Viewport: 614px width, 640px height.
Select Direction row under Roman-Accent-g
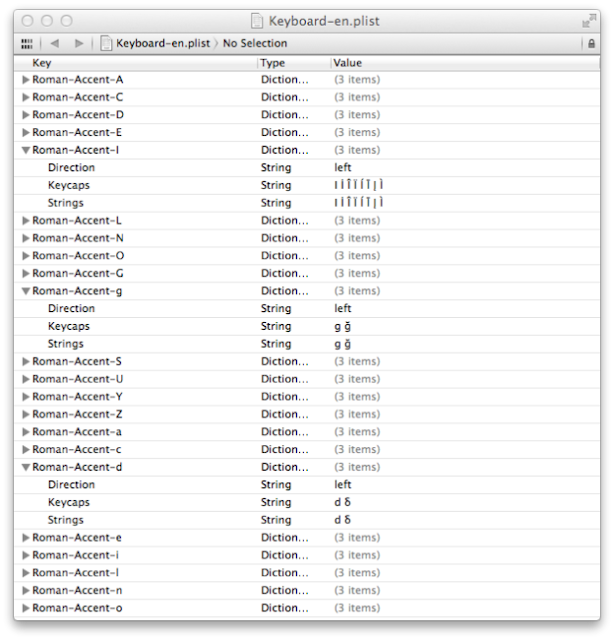tap(307, 309)
